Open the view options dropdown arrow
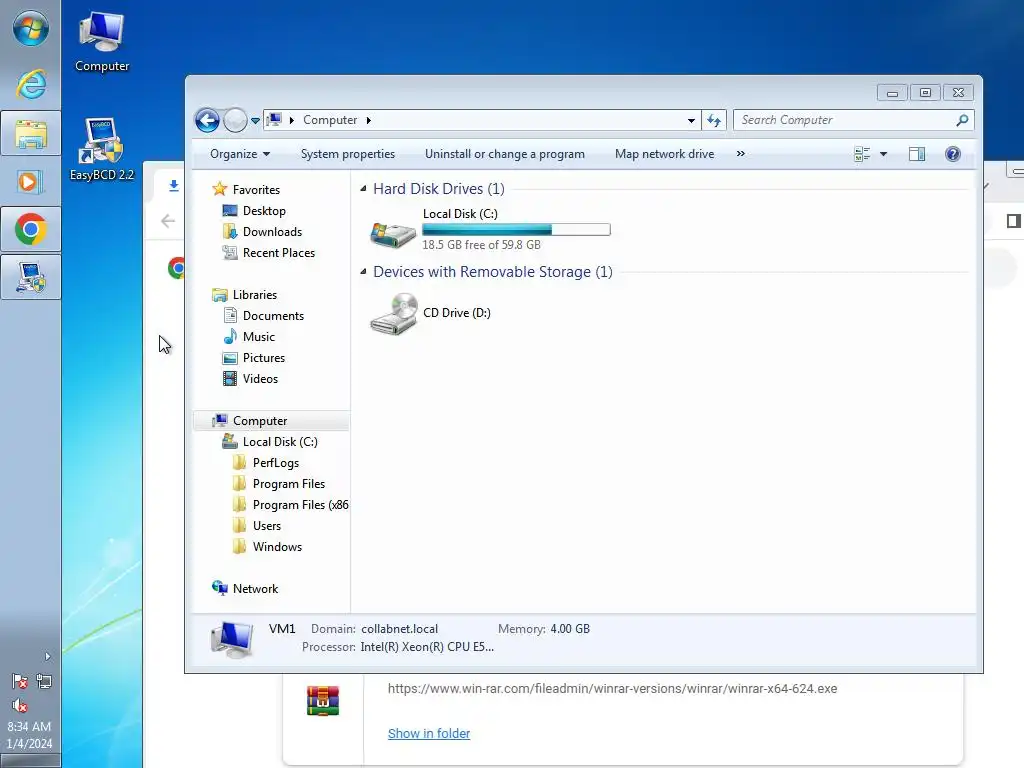 884,154
